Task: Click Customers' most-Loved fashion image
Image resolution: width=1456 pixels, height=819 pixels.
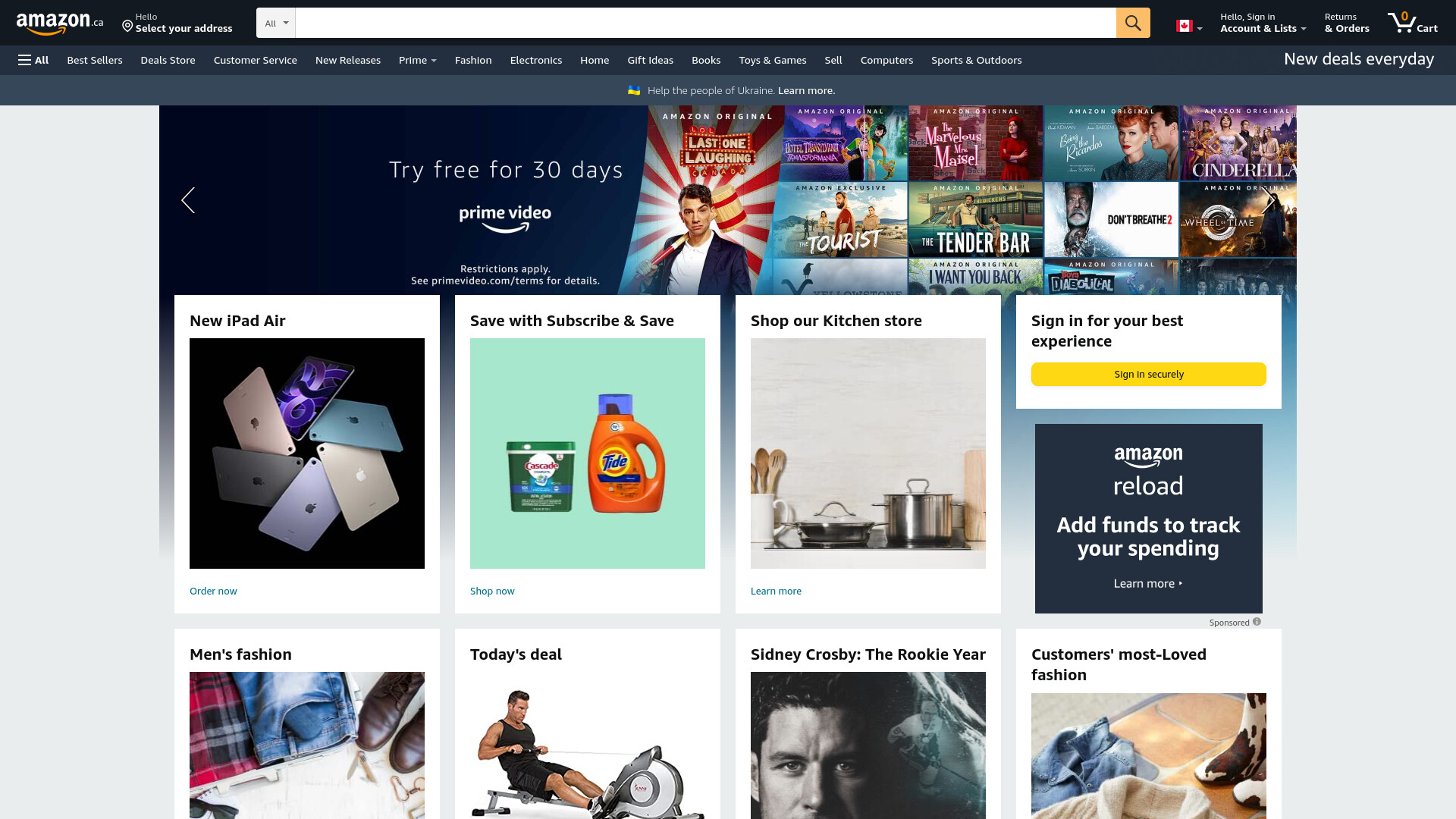Action: (x=1149, y=755)
